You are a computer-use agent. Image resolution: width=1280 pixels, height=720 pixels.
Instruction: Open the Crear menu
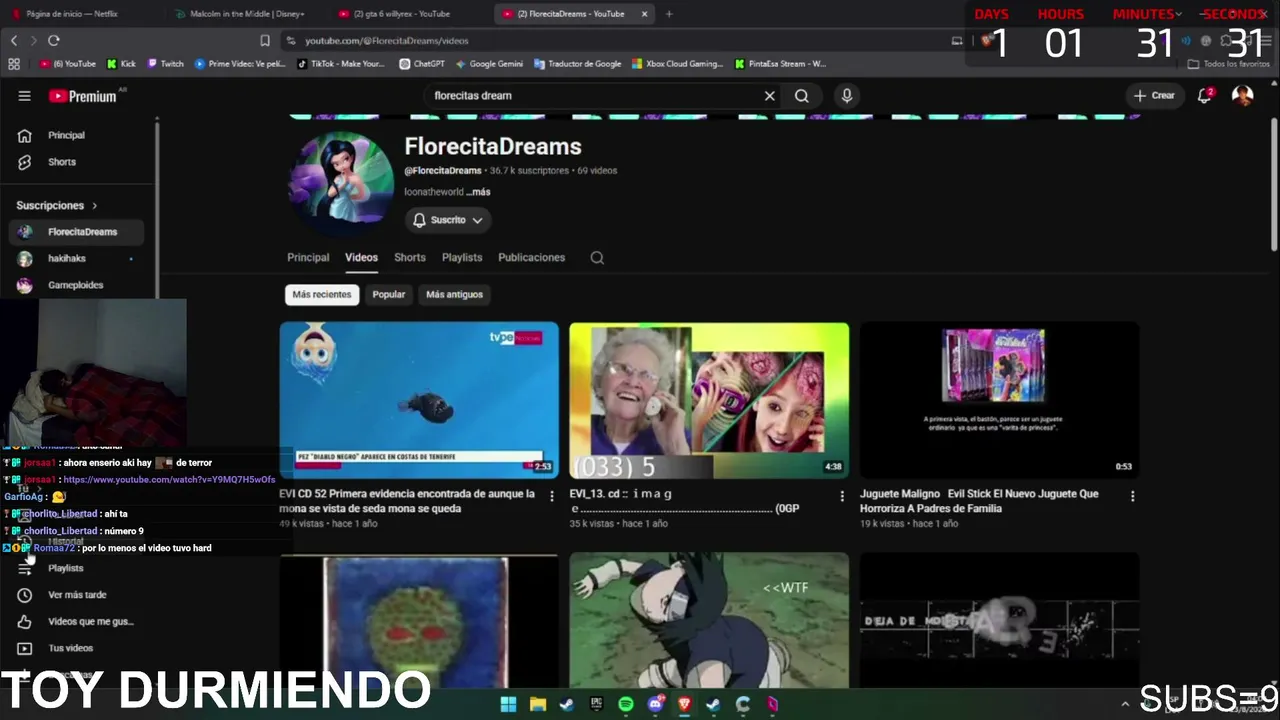[x=1153, y=96]
